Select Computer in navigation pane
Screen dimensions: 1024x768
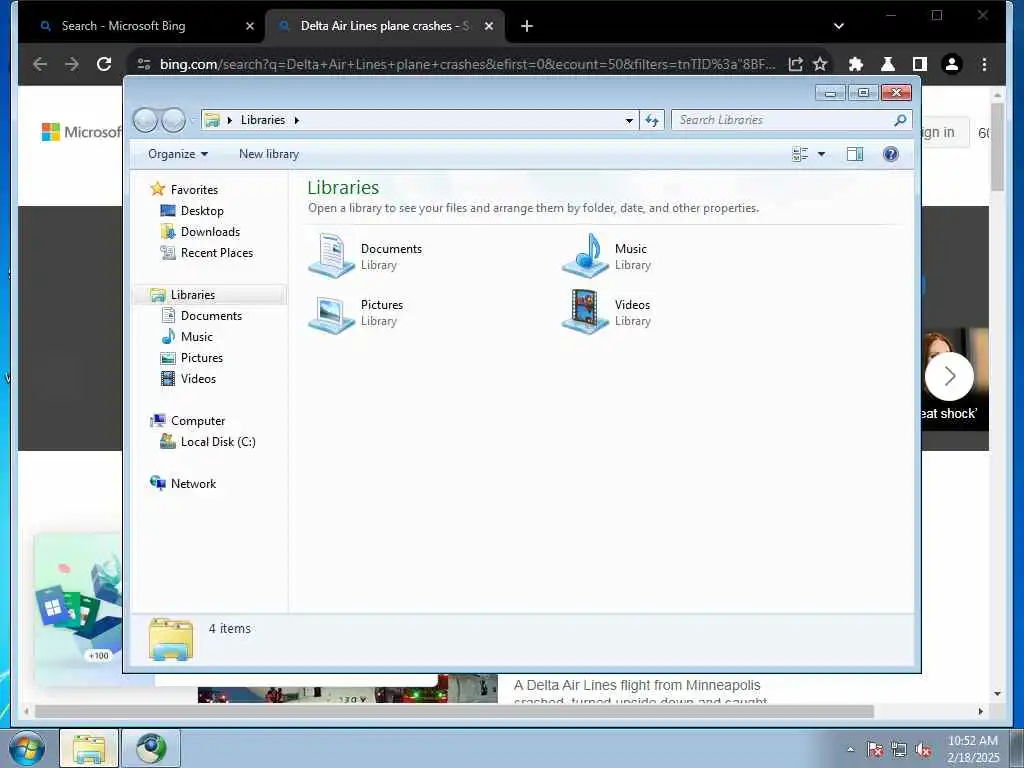point(198,421)
